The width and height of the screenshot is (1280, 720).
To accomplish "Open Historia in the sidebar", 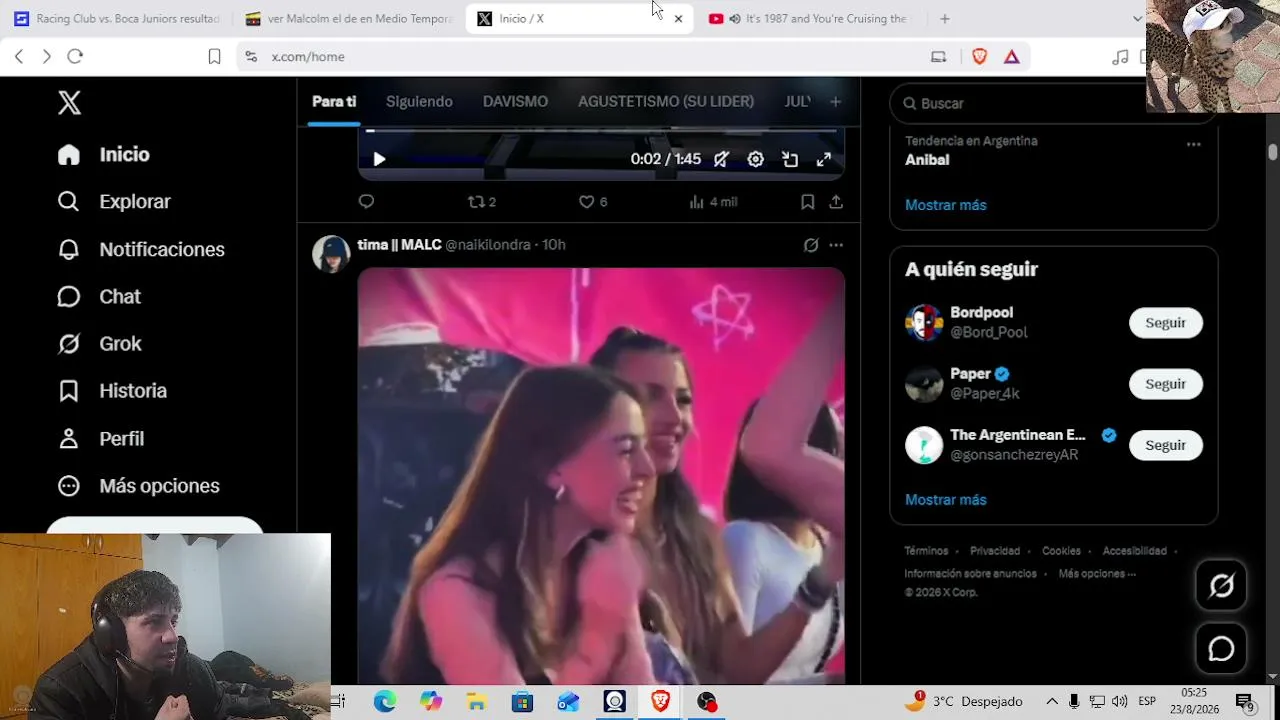I will [x=112, y=391].
